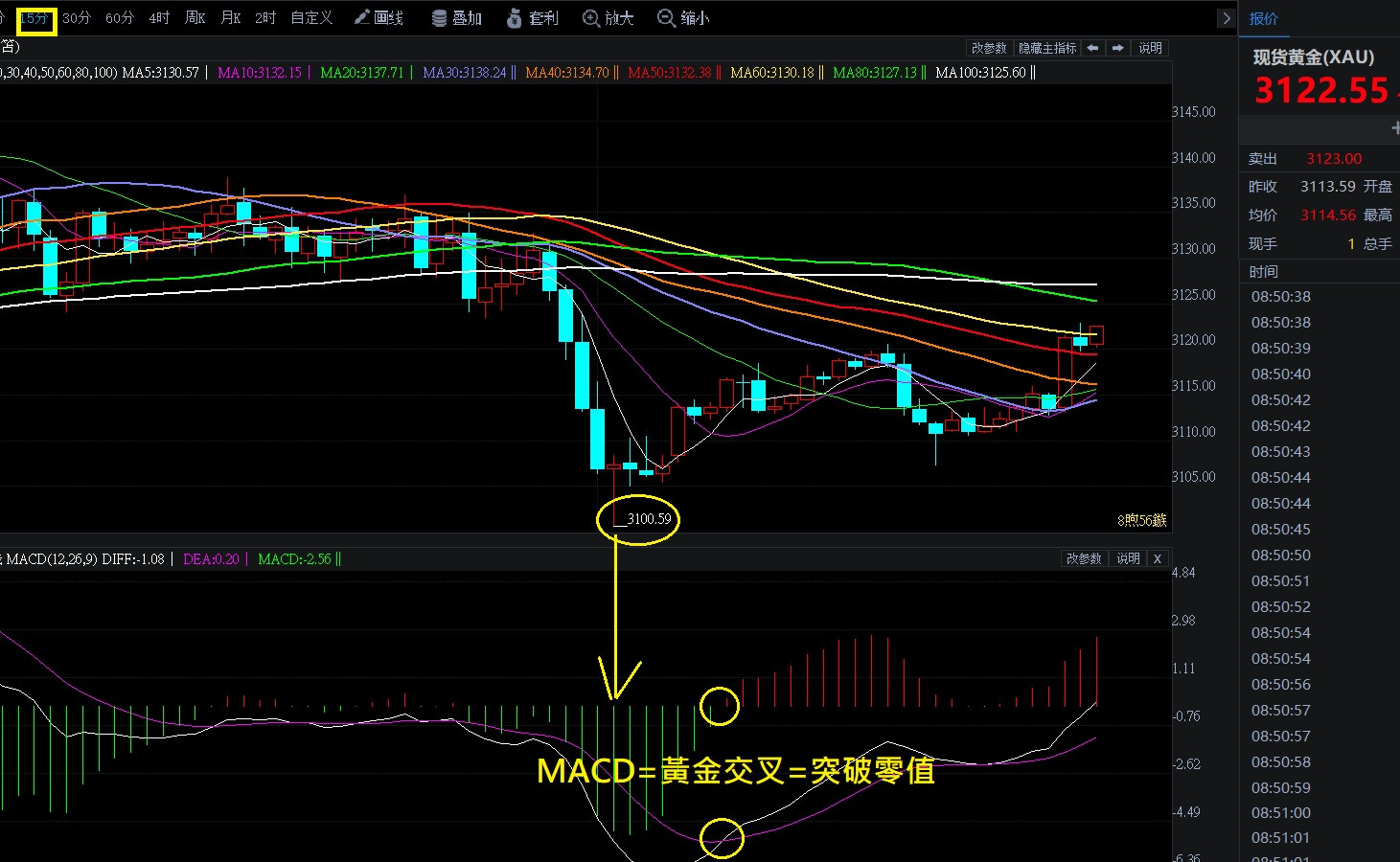1400x862 pixels.
Task: Click the latest red candlestick near 3120
Action: pos(1096,335)
